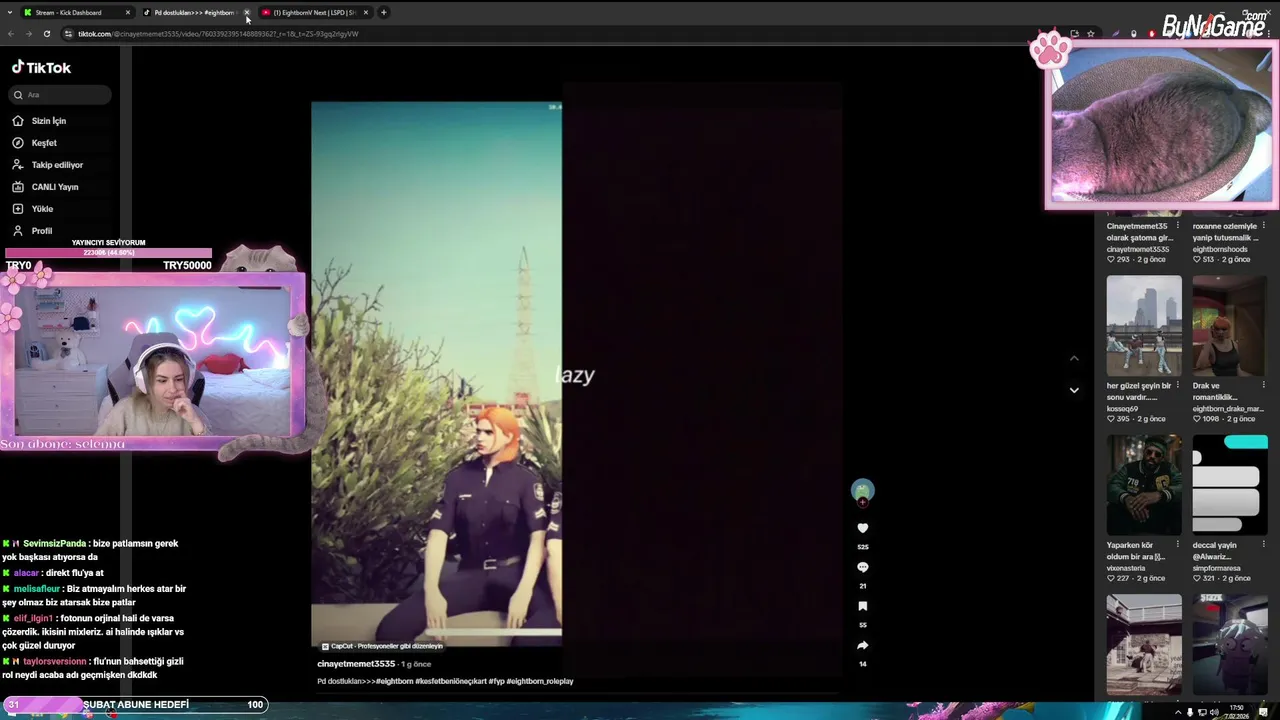Open the TikTok logo home link
1280x720 pixels.
[x=41, y=67]
